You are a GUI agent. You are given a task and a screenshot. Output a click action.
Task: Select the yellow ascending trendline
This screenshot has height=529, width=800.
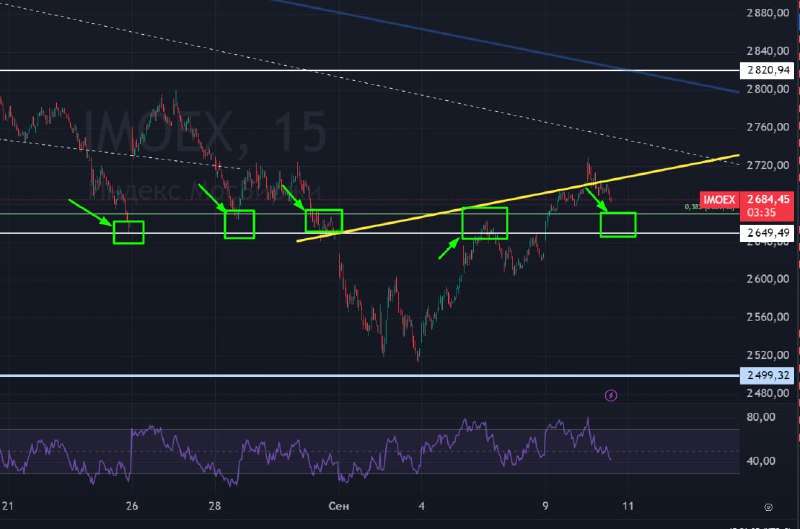pyautogui.click(x=518, y=198)
